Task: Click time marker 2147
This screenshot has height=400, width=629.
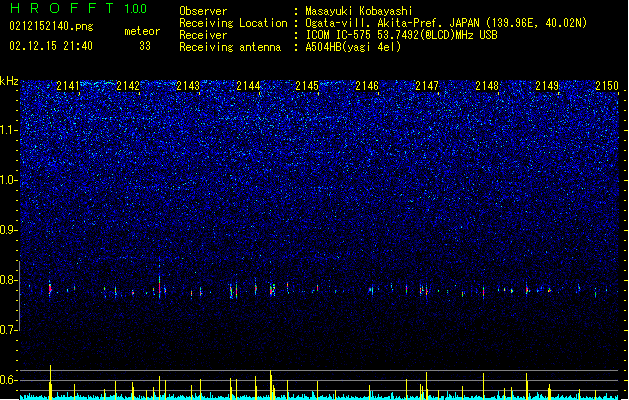Action: [x=427, y=86]
